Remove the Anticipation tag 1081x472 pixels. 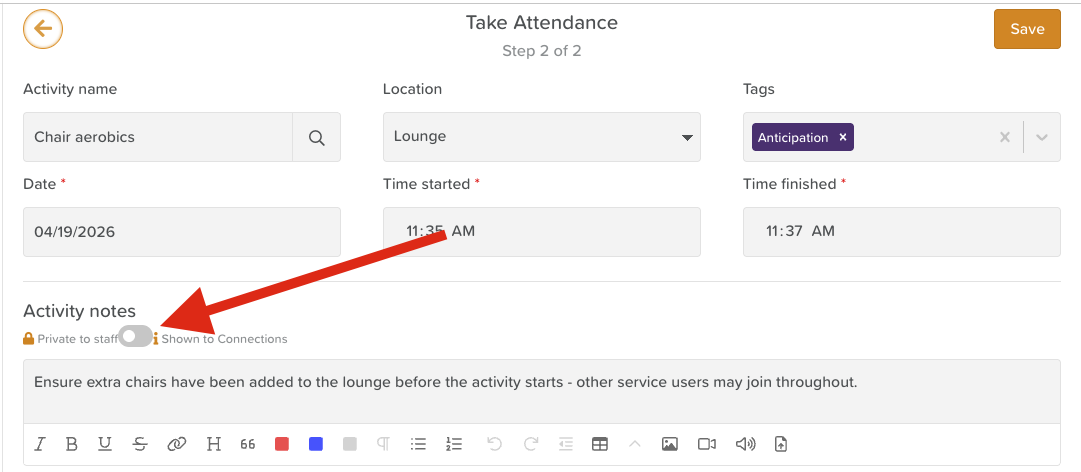[843, 138]
